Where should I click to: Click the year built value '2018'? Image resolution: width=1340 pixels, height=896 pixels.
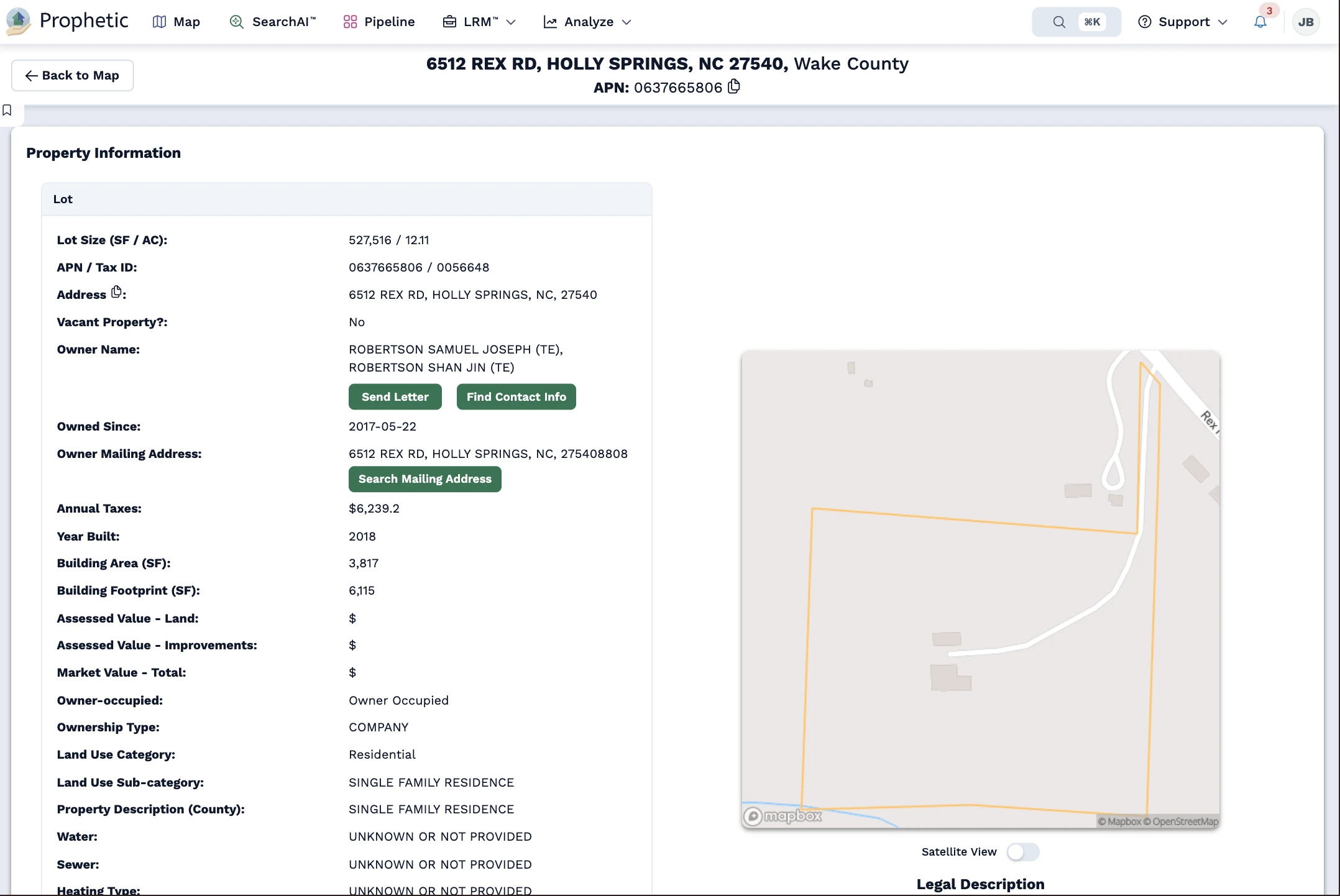(362, 537)
